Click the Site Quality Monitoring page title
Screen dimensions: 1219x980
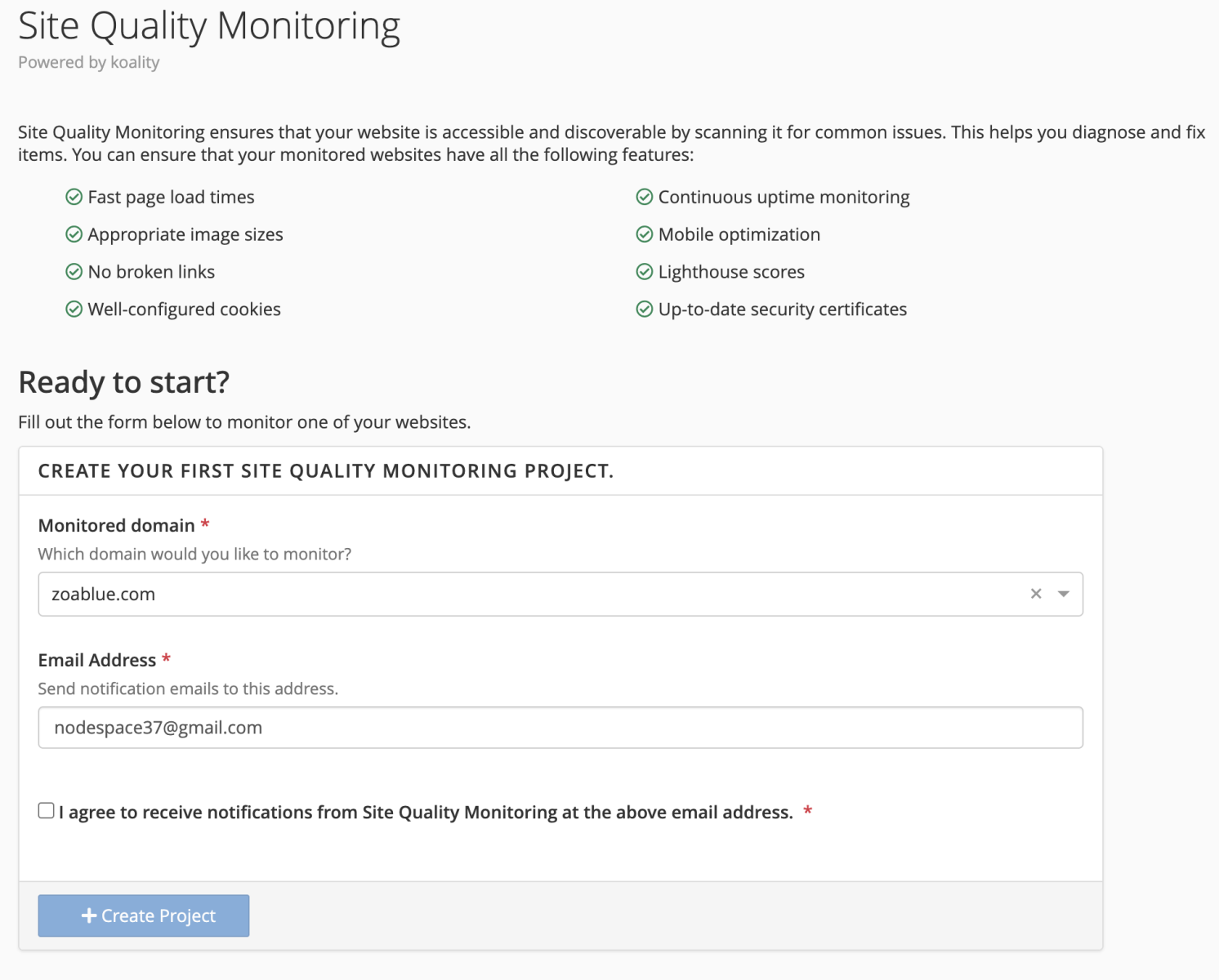click(x=209, y=26)
